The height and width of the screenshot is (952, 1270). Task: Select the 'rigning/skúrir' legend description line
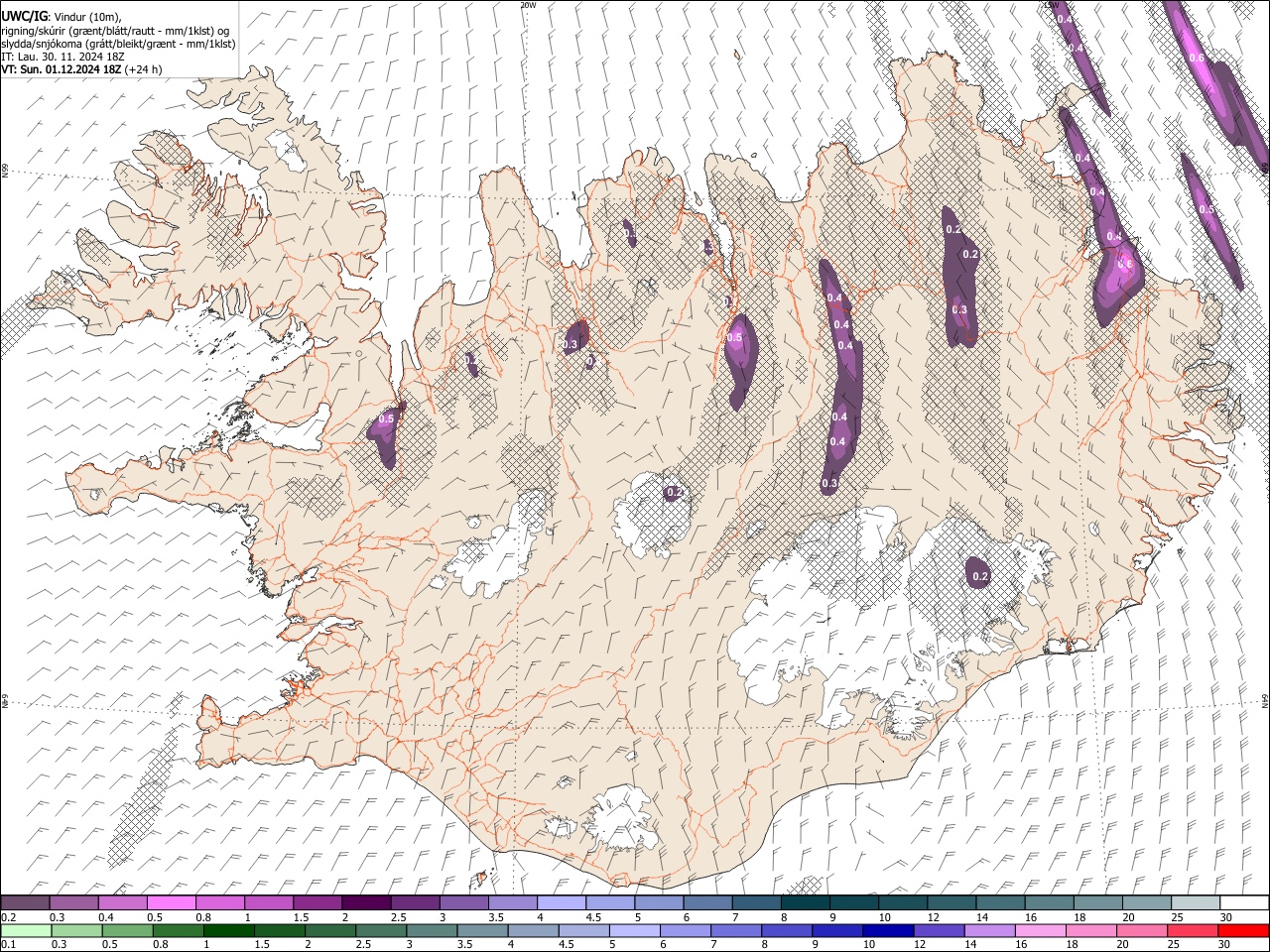pyautogui.click(x=115, y=31)
